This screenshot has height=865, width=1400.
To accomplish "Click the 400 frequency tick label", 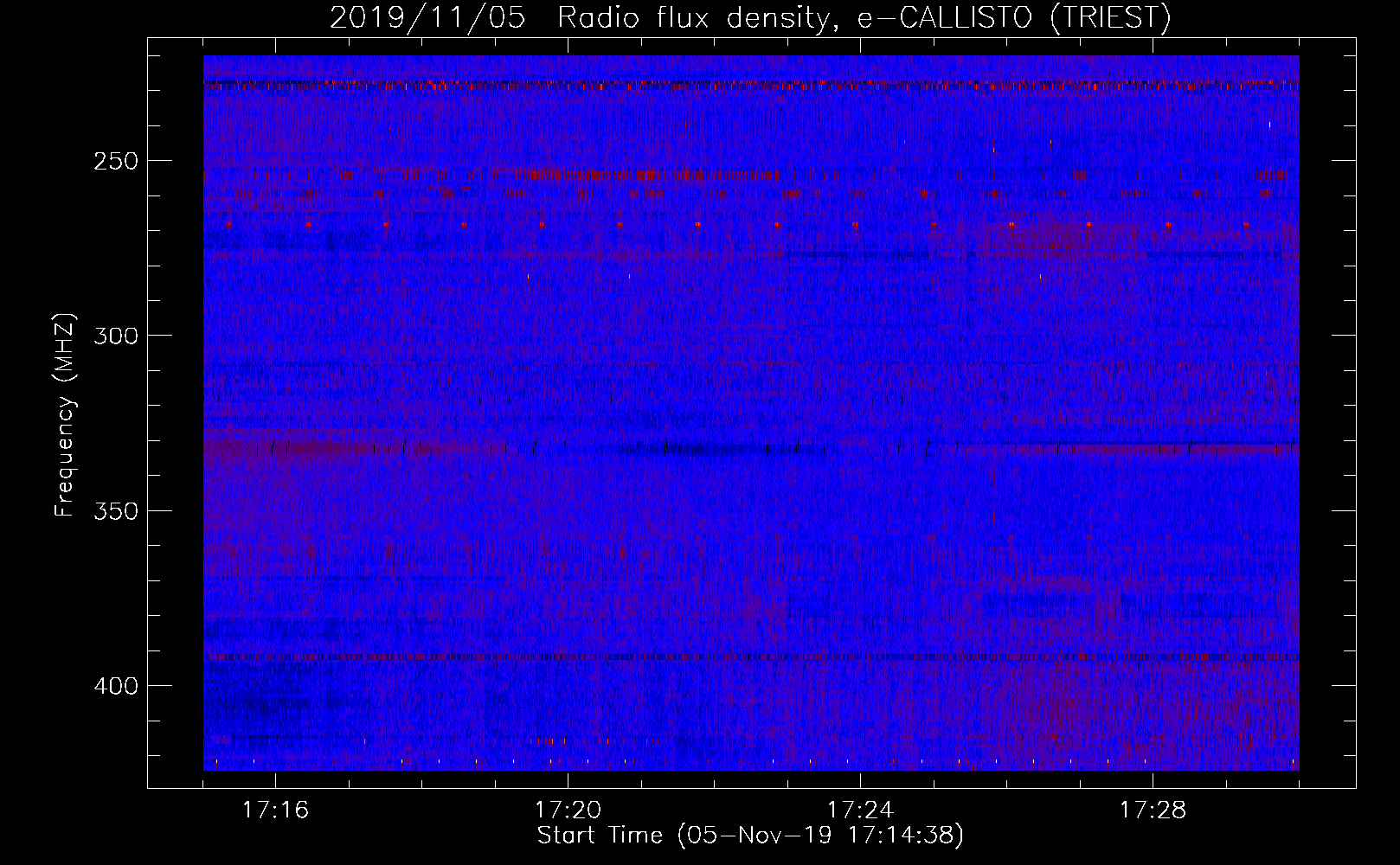I will point(116,686).
